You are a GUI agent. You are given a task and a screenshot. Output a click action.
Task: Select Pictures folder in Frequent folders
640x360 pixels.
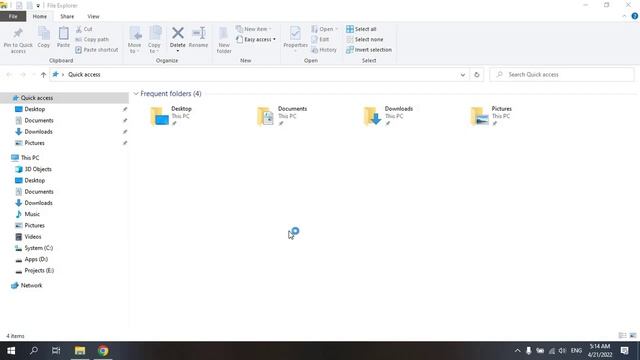(x=491, y=116)
